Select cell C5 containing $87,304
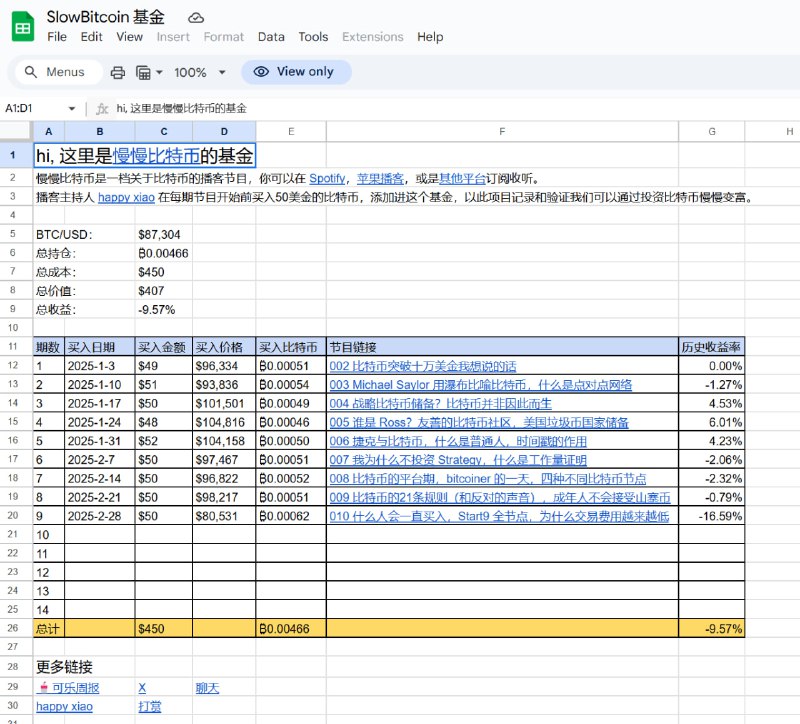The image size is (800, 724). tap(164, 233)
